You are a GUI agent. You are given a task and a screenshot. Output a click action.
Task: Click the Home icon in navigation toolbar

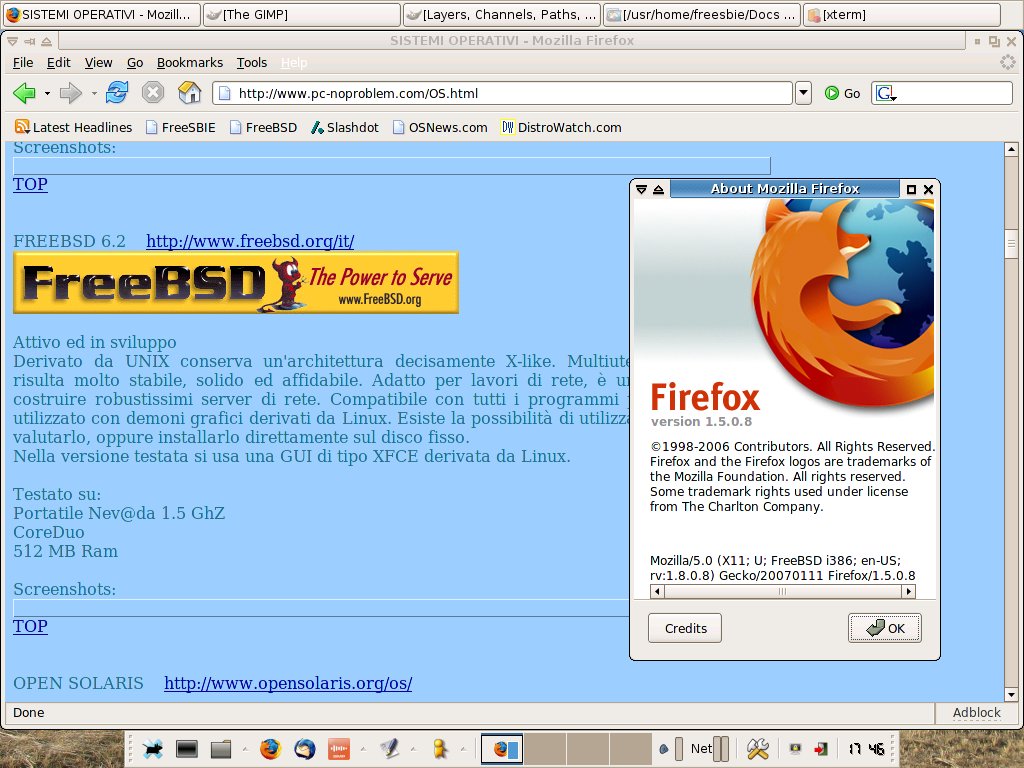coord(189,93)
